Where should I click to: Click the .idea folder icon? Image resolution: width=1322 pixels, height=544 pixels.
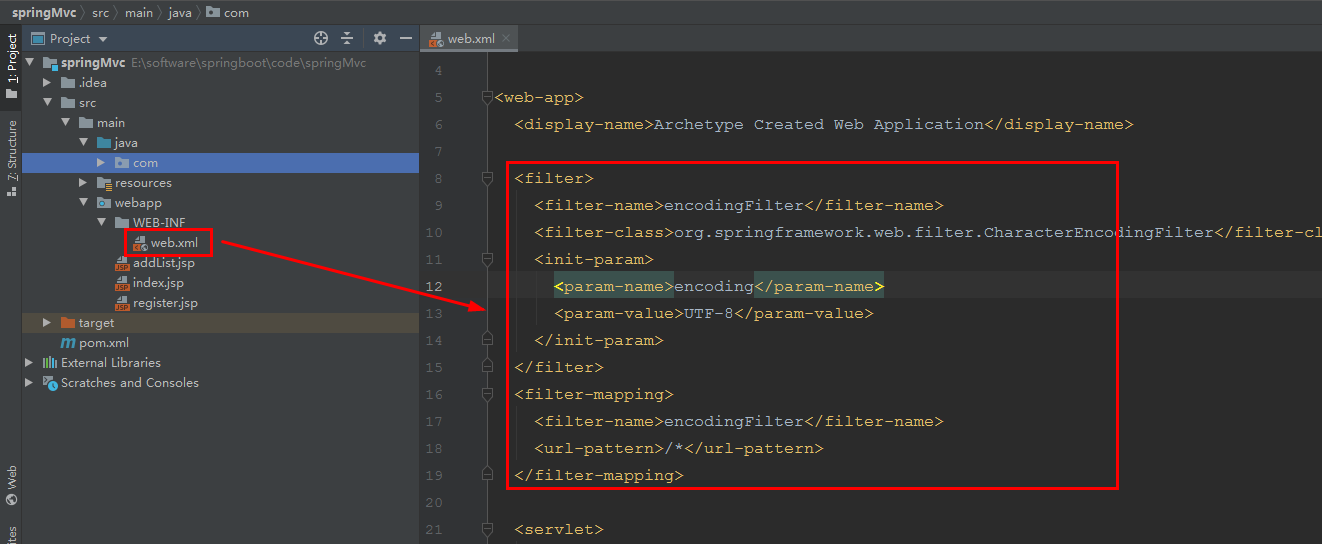click(68, 83)
